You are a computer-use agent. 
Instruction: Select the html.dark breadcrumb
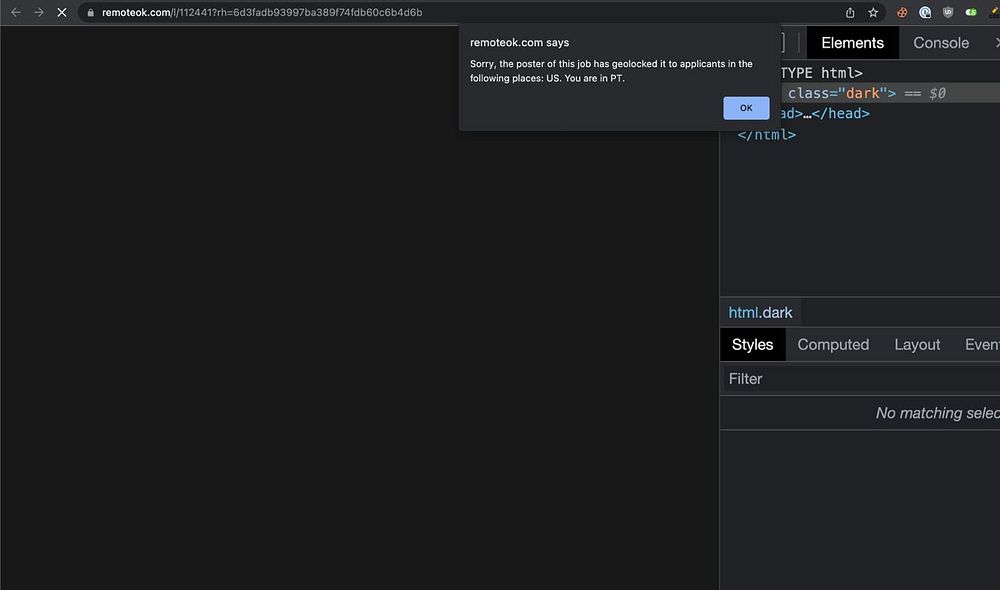tap(760, 313)
